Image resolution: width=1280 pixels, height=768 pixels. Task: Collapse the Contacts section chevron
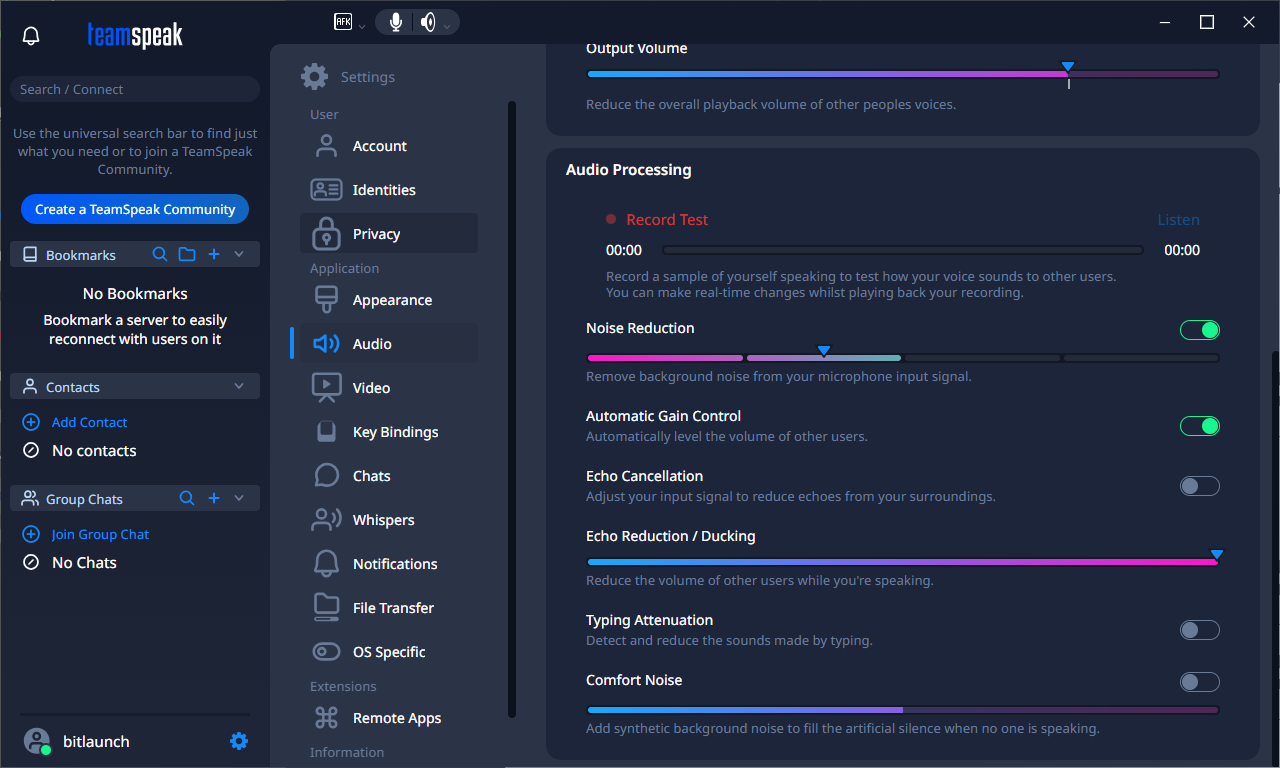coord(239,387)
